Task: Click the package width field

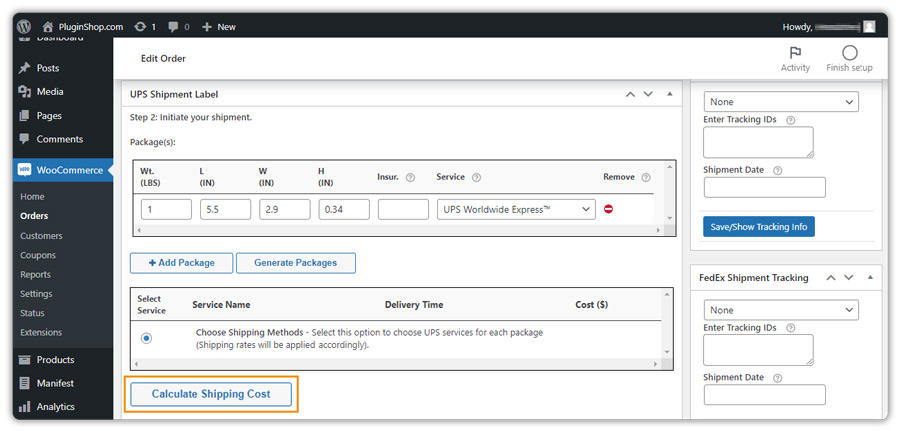Action: tap(285, 209)
